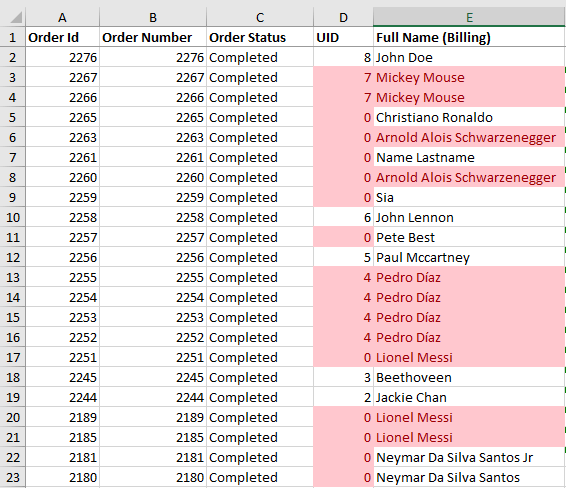Image resolution: width=566 pixels, height=488 pixels.
Task: Click the Select All corner triangle
Action: point(13,17)
